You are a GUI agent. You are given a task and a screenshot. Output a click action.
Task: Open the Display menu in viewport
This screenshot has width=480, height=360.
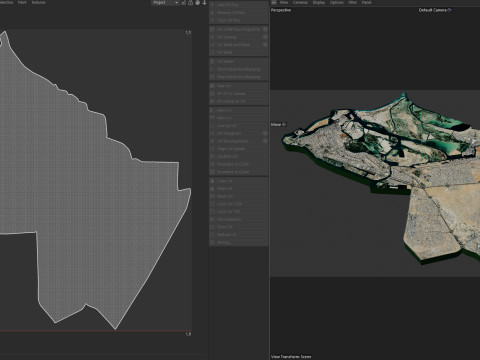tap(319, 2)
